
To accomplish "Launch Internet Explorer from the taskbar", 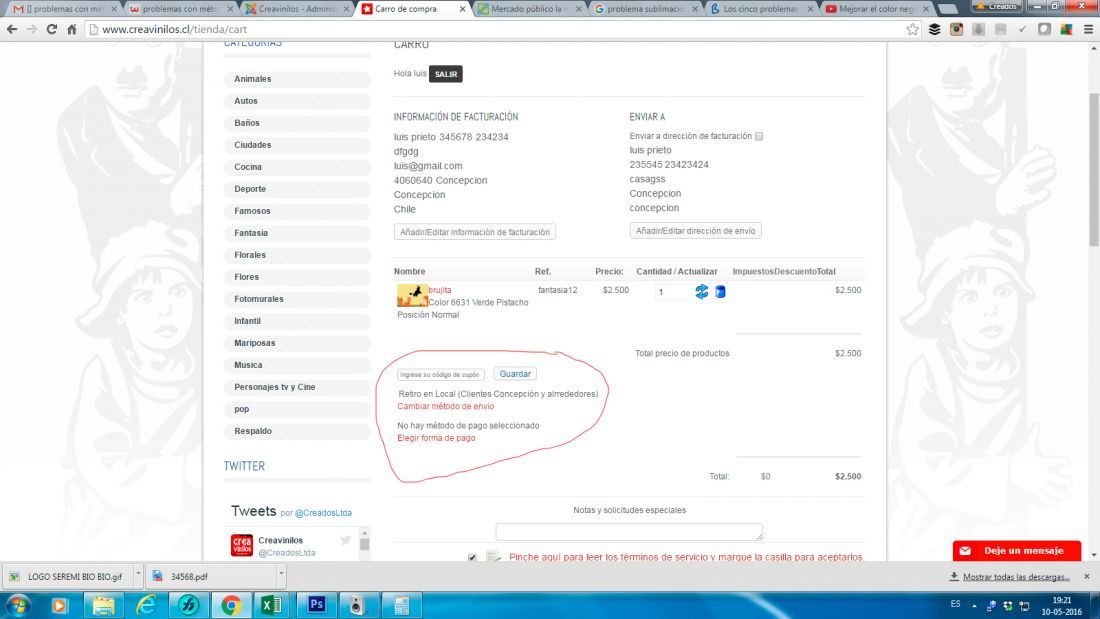I will [146, 605].
